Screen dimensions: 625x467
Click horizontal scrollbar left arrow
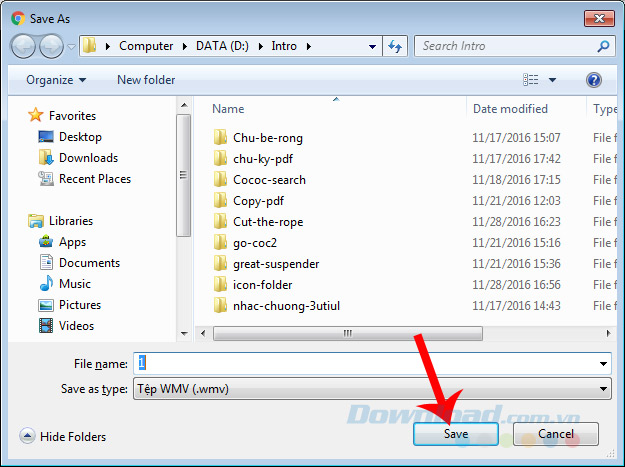click(203, 333)
